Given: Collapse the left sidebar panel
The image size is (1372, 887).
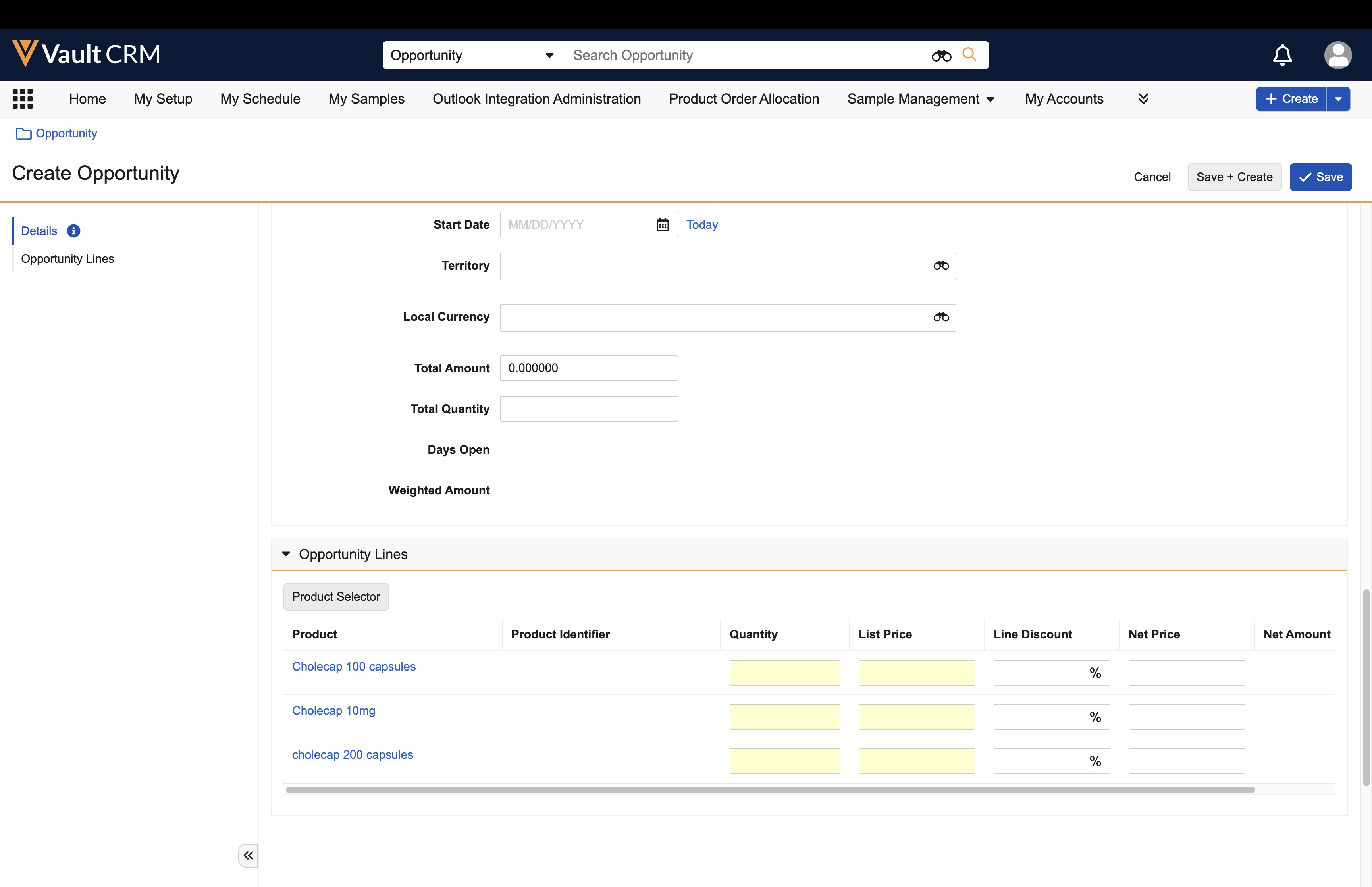Looking at the screenshot, I should tap(248, 855).
